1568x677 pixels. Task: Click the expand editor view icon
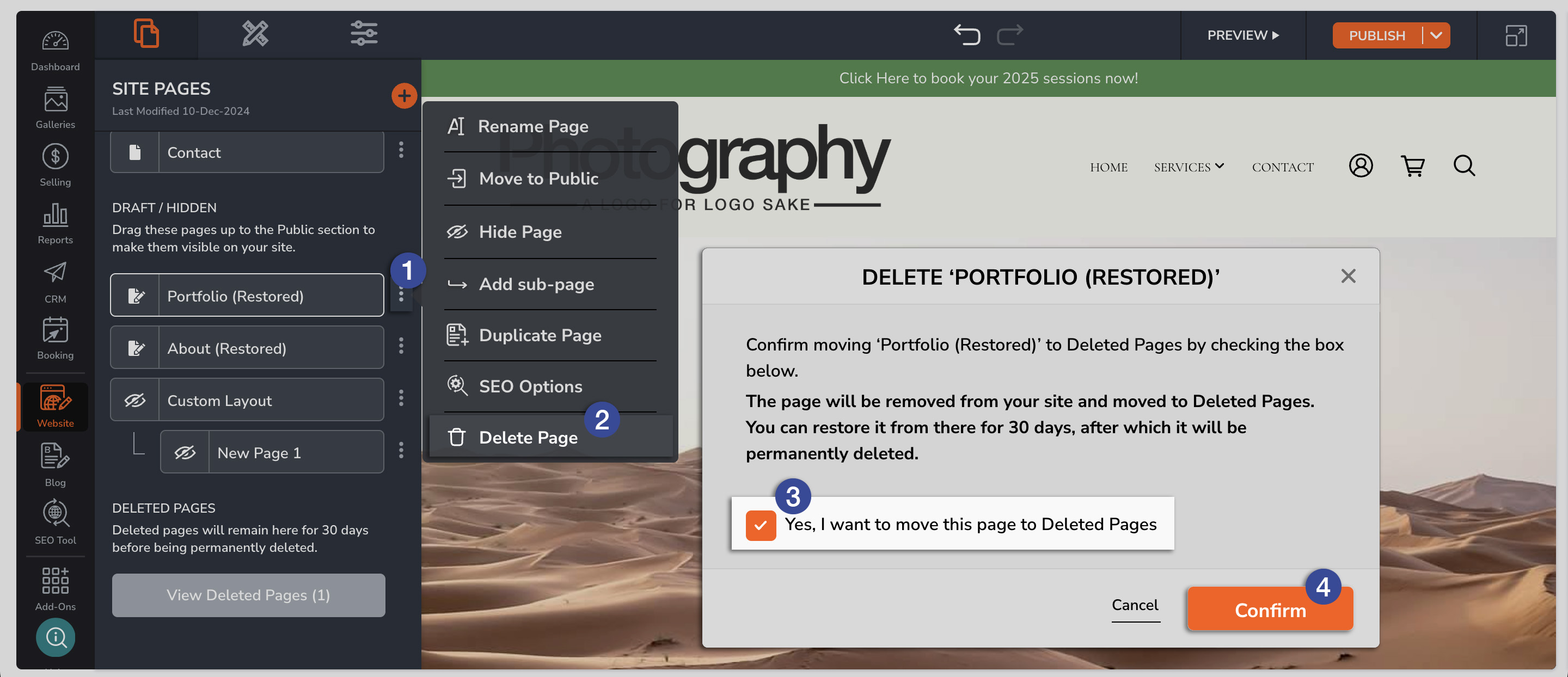(1516, 35)
